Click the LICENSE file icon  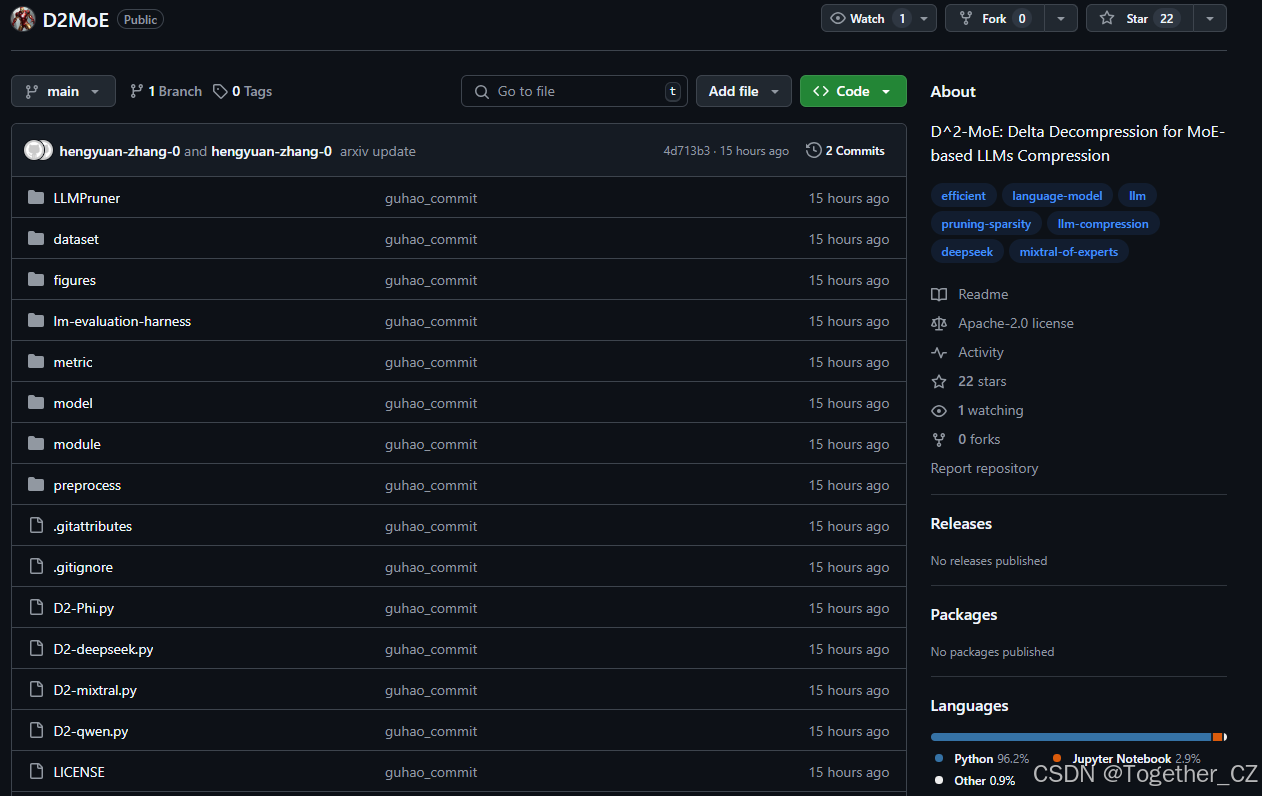[36, 772]
